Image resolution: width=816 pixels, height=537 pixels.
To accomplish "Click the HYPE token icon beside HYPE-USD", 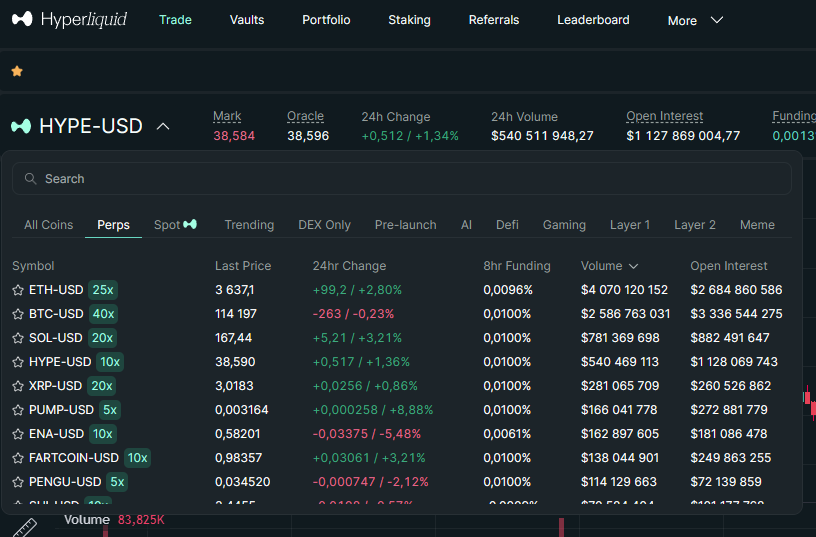I will point(21,126).
